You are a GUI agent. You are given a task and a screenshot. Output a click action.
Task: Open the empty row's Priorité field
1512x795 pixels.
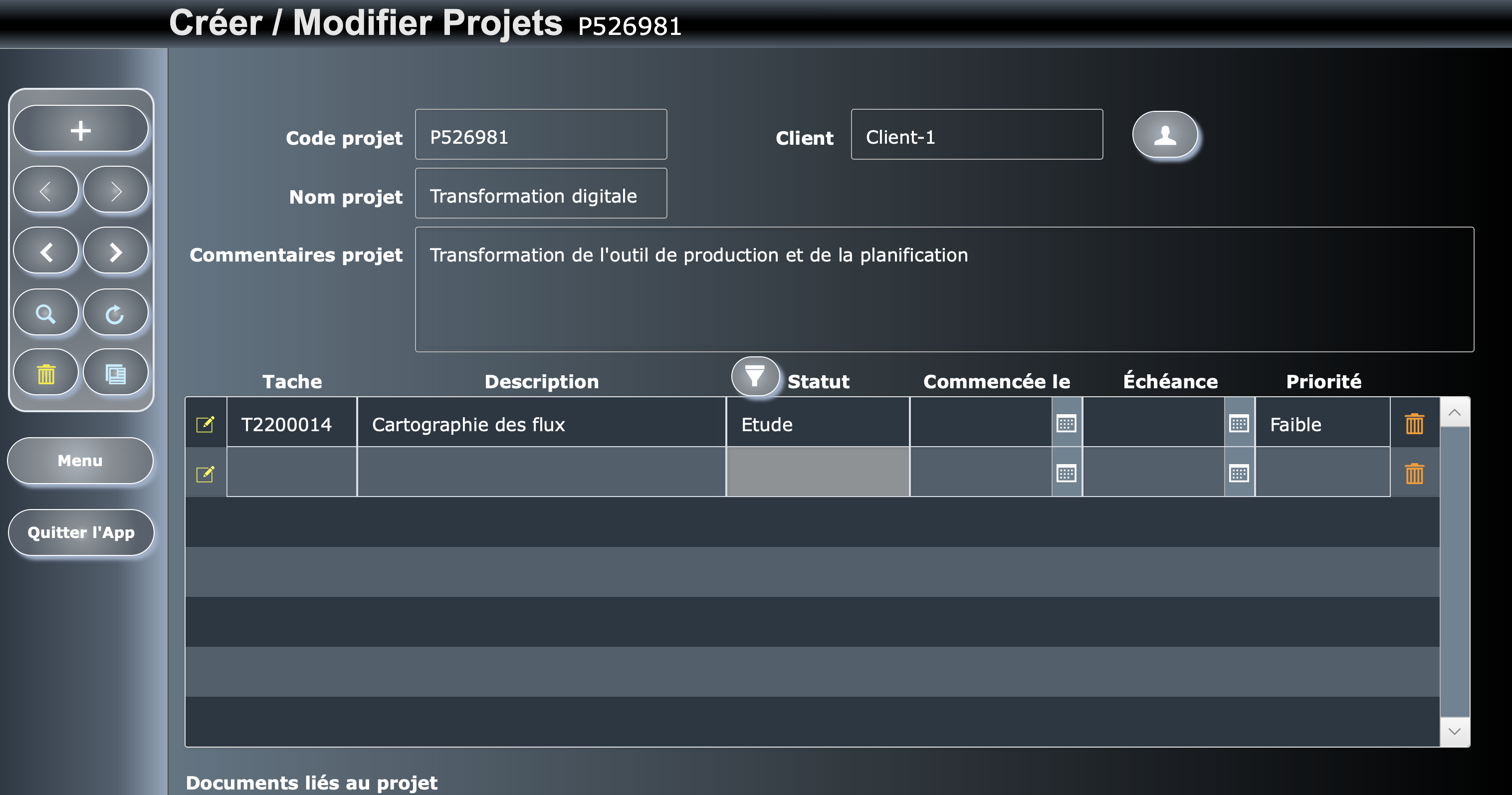(1322, 472)
